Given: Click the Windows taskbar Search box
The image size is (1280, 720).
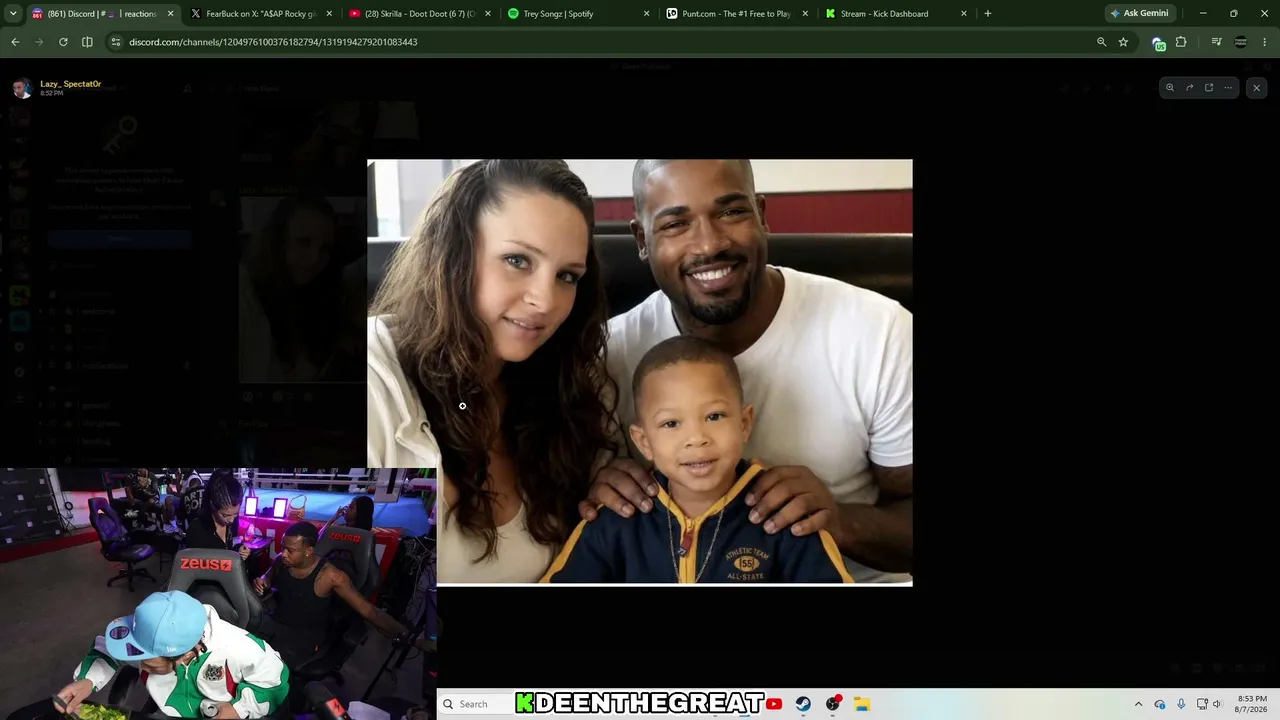Looking at the screenshot, I should pos(475,704).
